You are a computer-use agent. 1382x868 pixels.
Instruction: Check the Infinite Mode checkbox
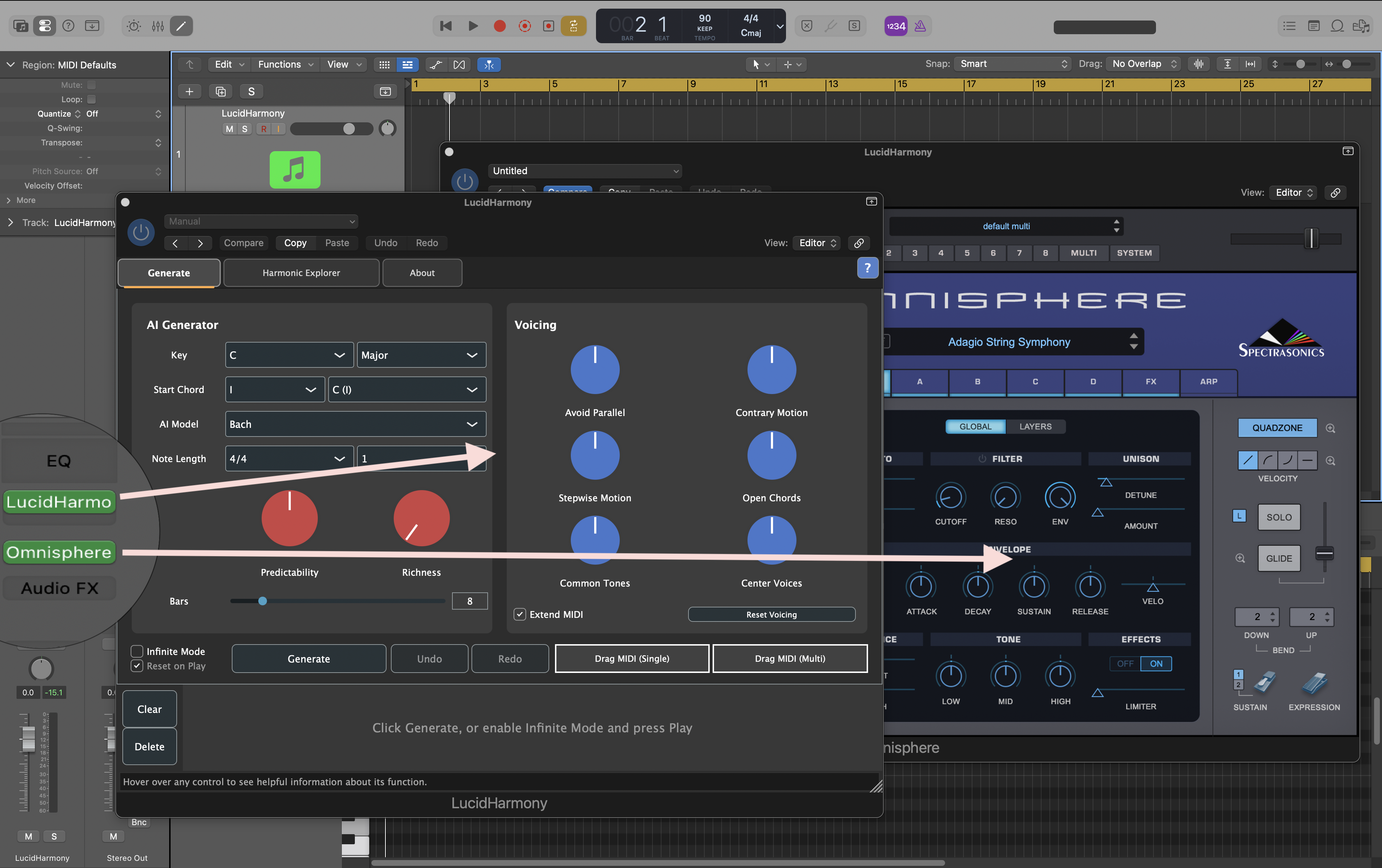coord(137,651)
